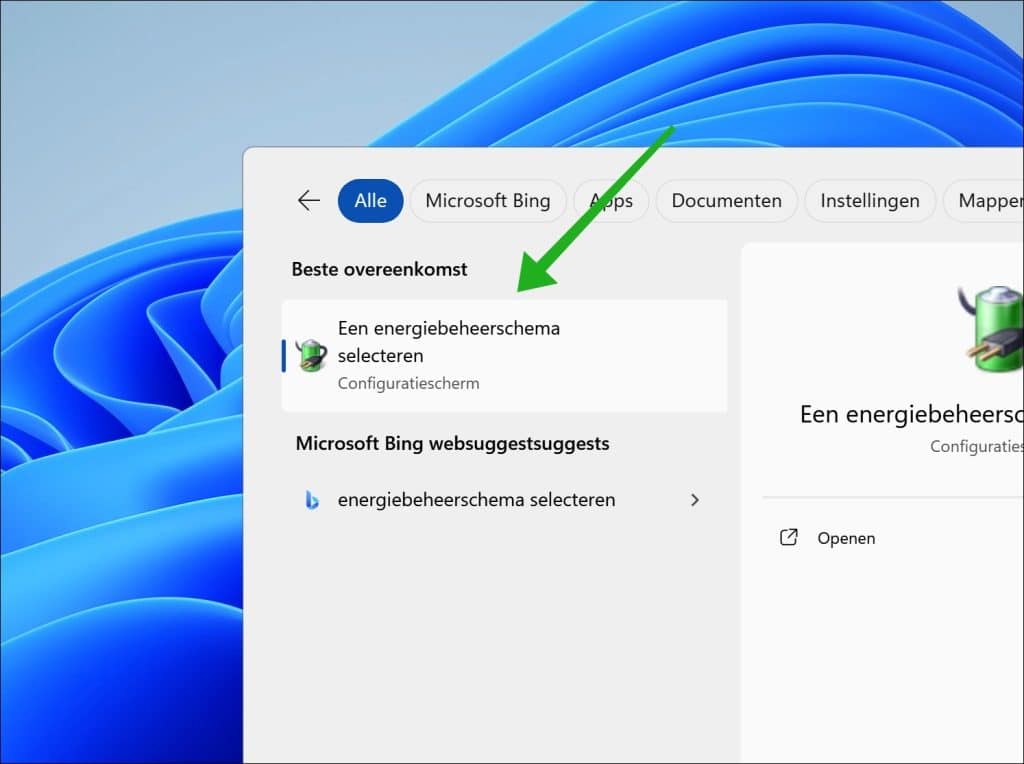
Task: Expand the web suggestion chevron arrow
Action: click(x=695, y=500)
